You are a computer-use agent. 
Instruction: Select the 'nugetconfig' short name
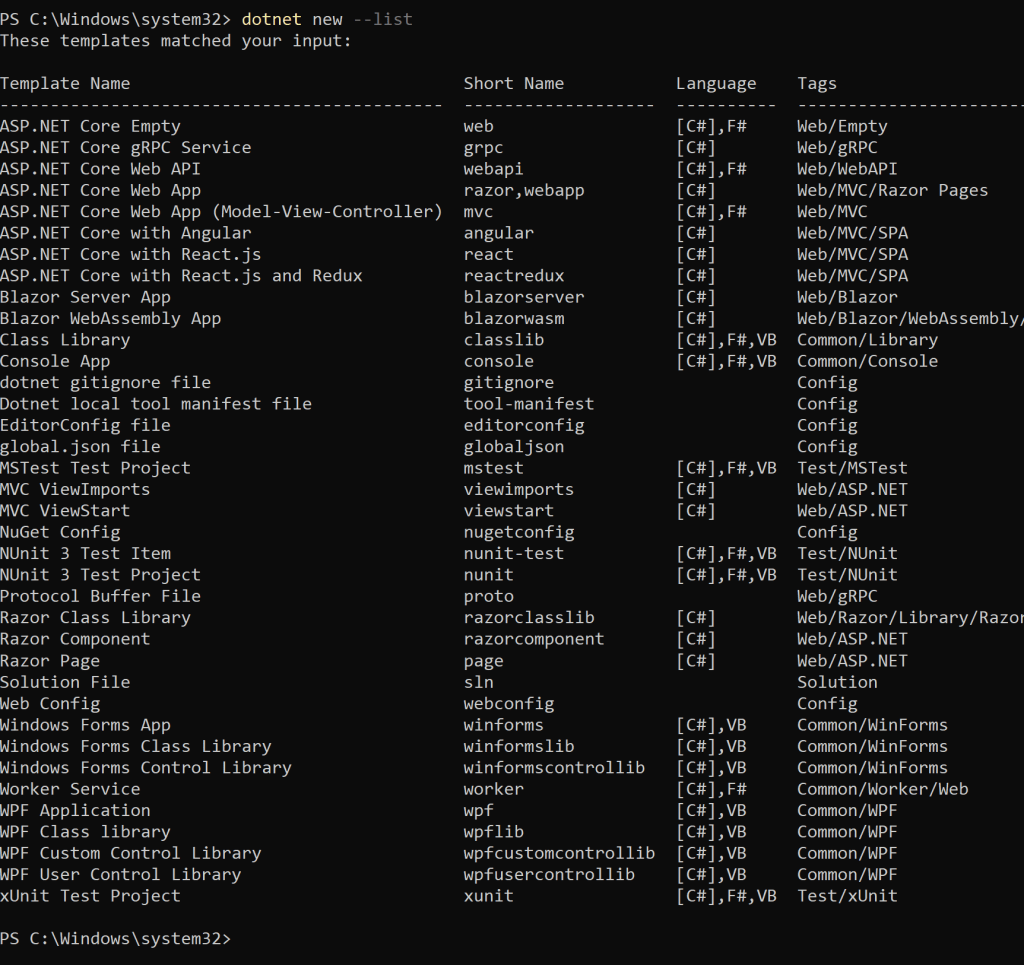519,533
